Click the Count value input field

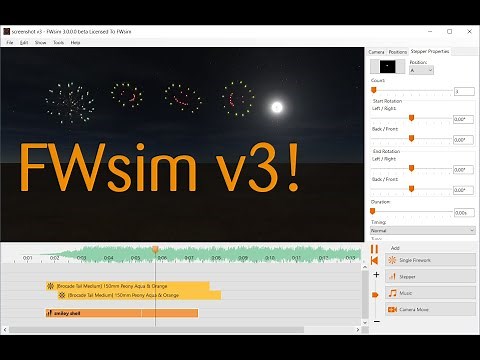(464, 91)
